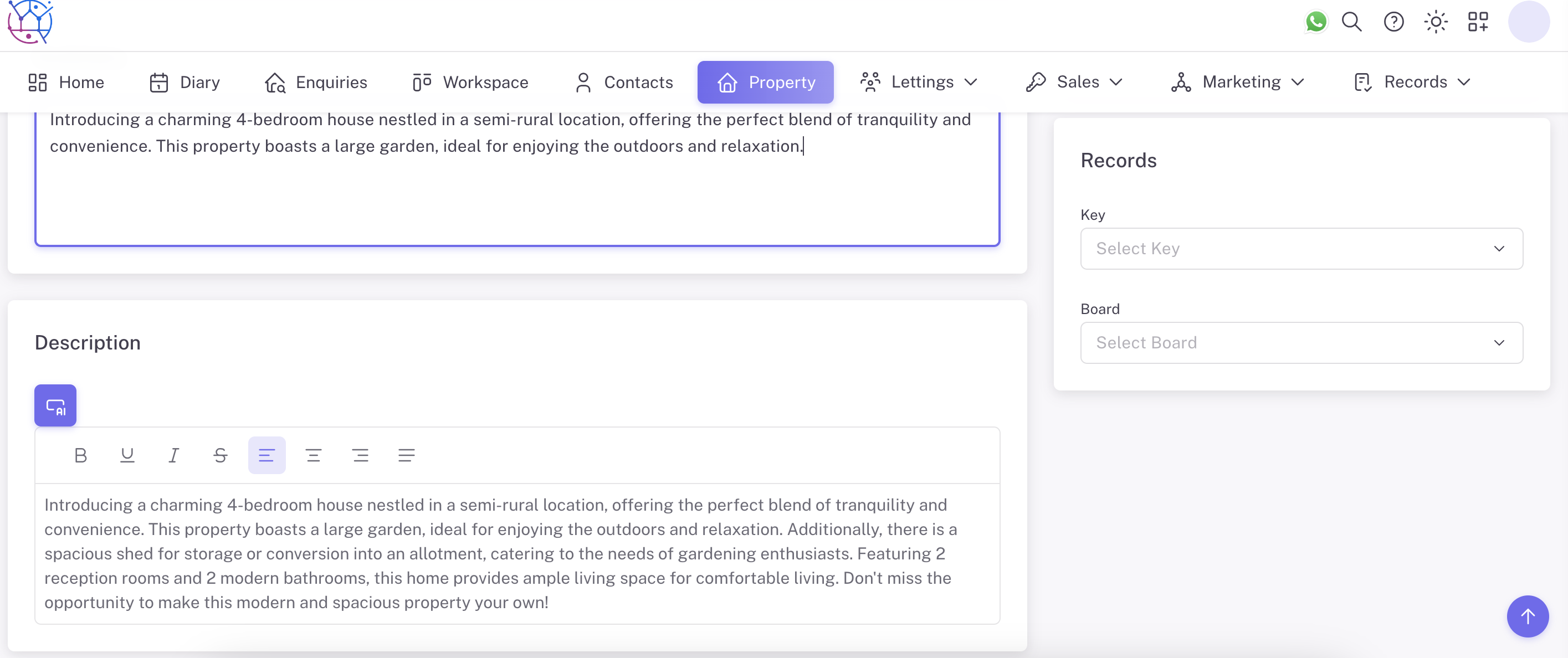Toggle bold formatting in description editor
The image size is (1568, 658).
pyautogui.click(x=80, y=455)
